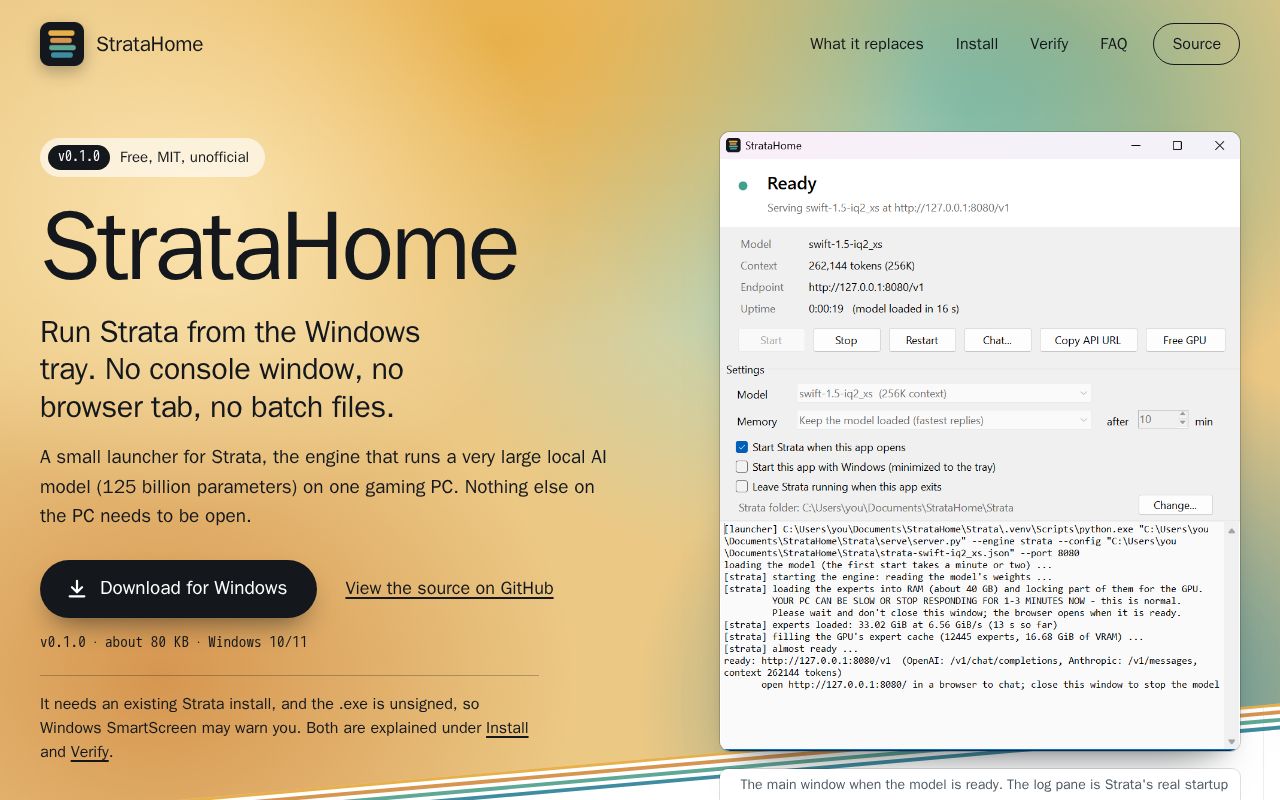Open the FAQ nav item
This screenshot has height=800, width=1280.
pos(1114,44)
